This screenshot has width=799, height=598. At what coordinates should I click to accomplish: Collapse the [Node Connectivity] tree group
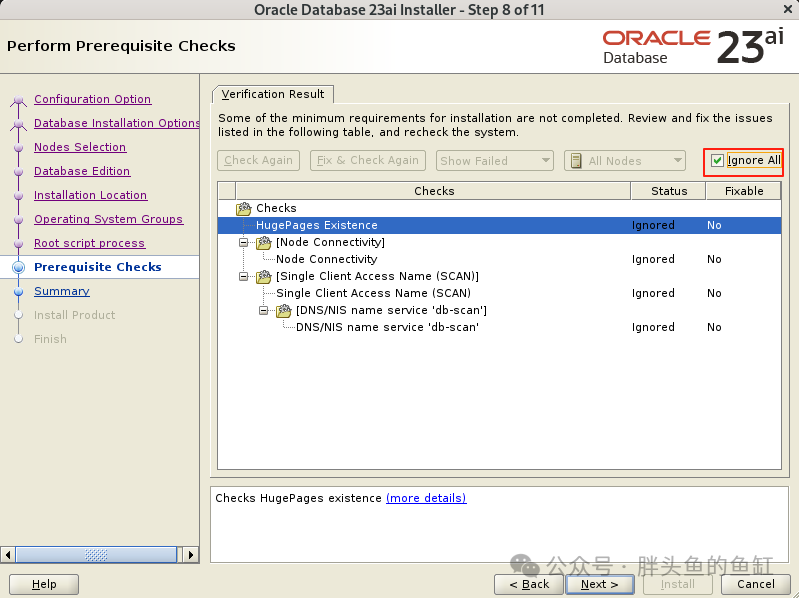pyautogui.click(x=244, y=242)
